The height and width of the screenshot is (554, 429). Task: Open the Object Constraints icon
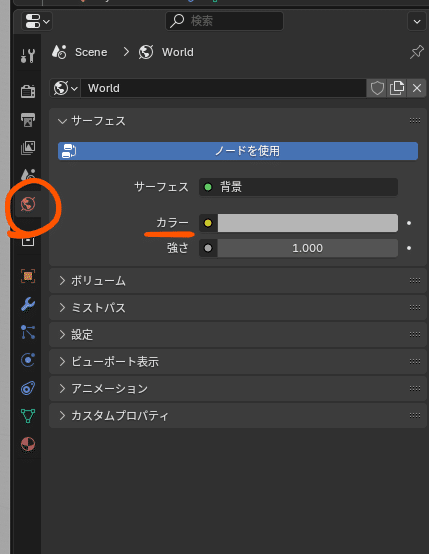pos(28,388)
